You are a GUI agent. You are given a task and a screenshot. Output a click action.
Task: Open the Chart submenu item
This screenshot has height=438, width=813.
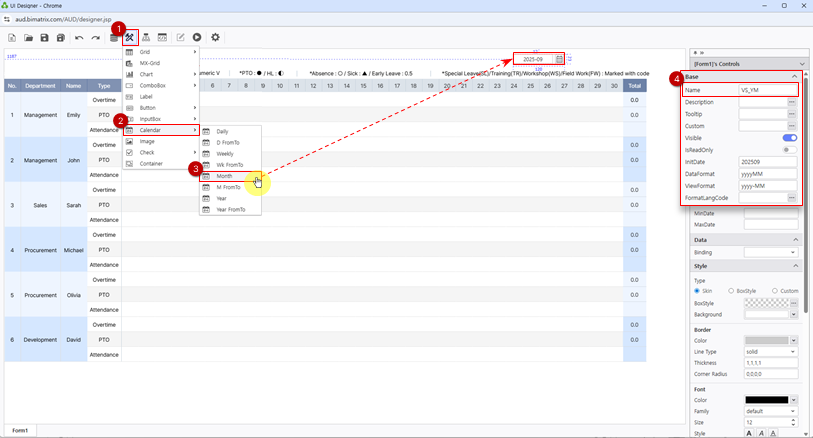(x=161, y=74)
